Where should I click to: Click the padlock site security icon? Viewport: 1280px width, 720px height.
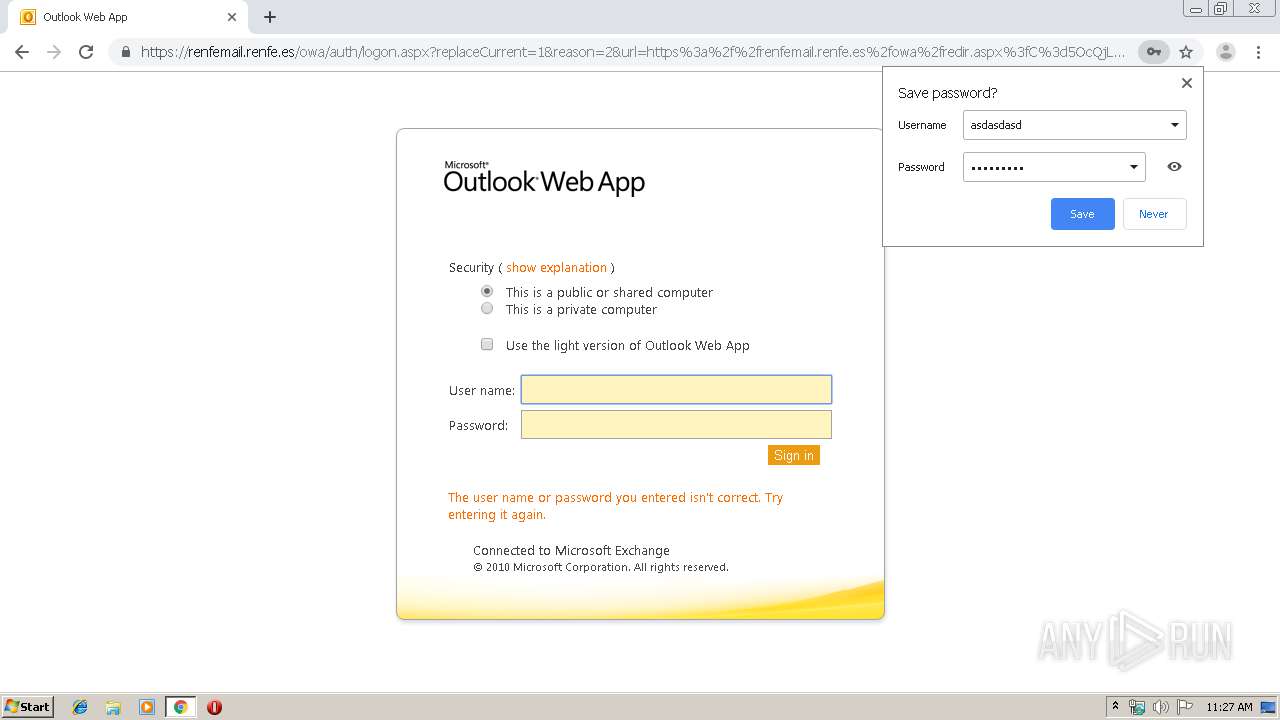[x=126, y=52]
